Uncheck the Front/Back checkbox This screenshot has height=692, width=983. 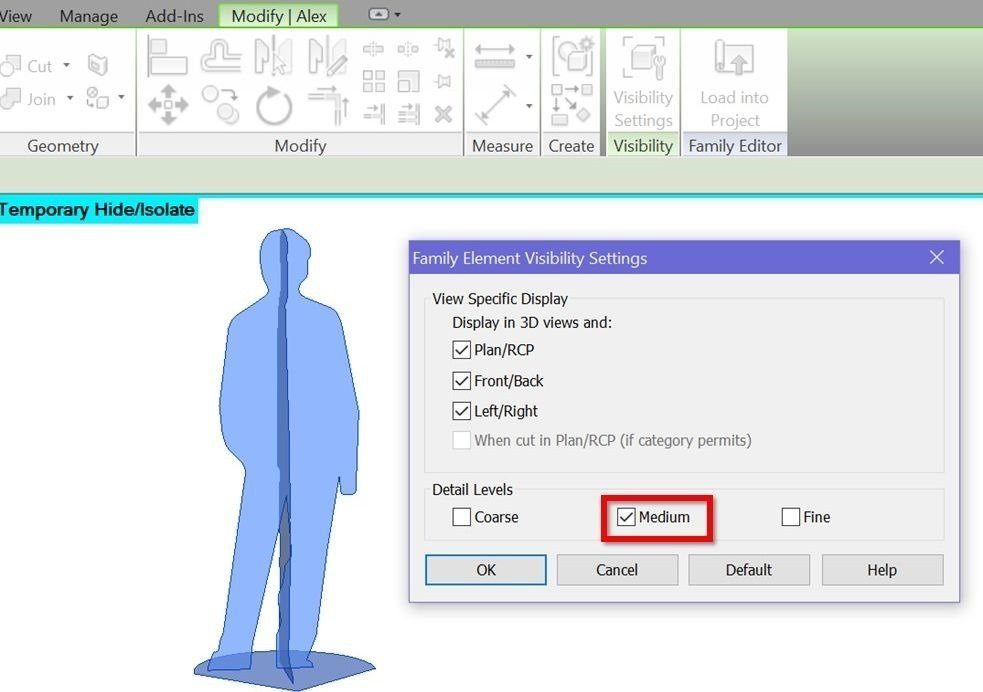pos(461,380)
